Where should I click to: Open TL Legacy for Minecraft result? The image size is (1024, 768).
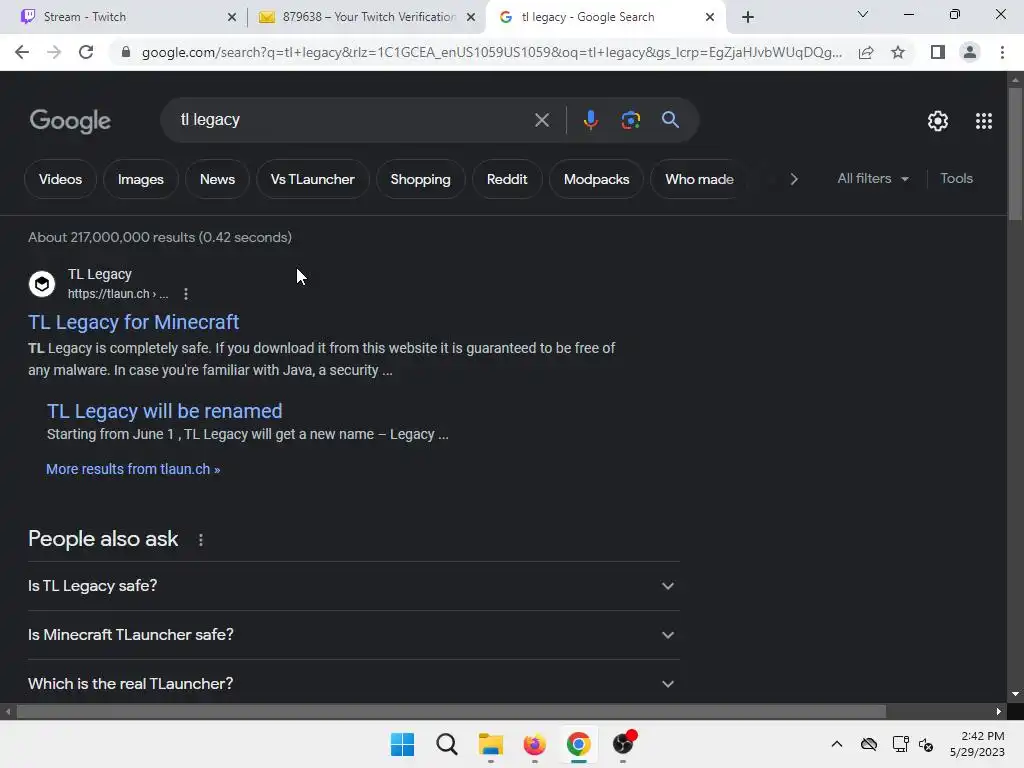click(x=133, y=322)
